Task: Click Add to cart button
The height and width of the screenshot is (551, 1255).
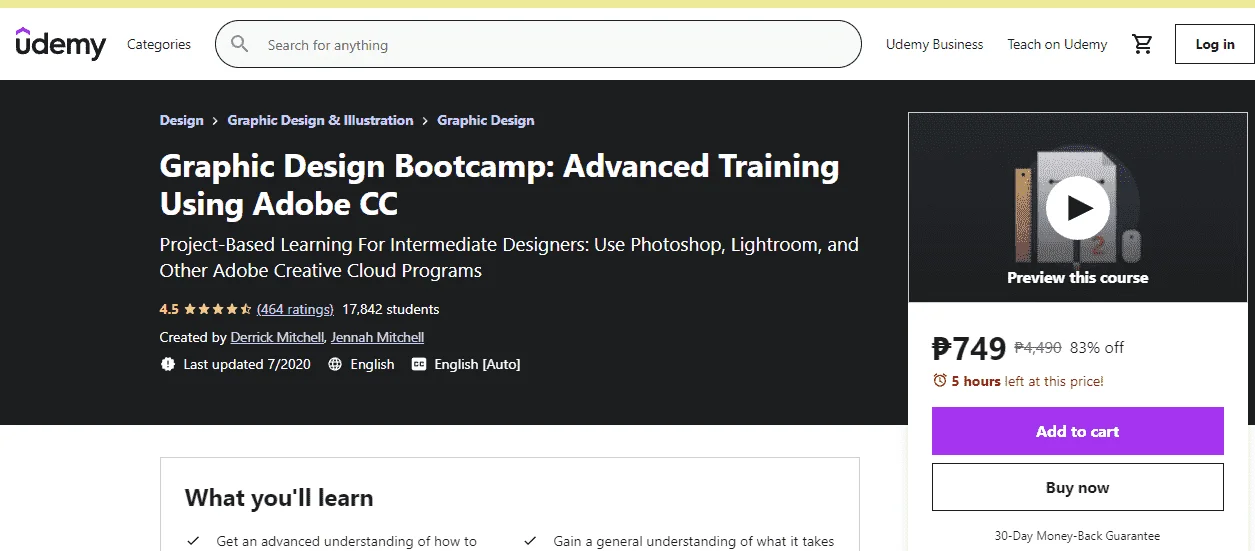Action: [1077, 431]
